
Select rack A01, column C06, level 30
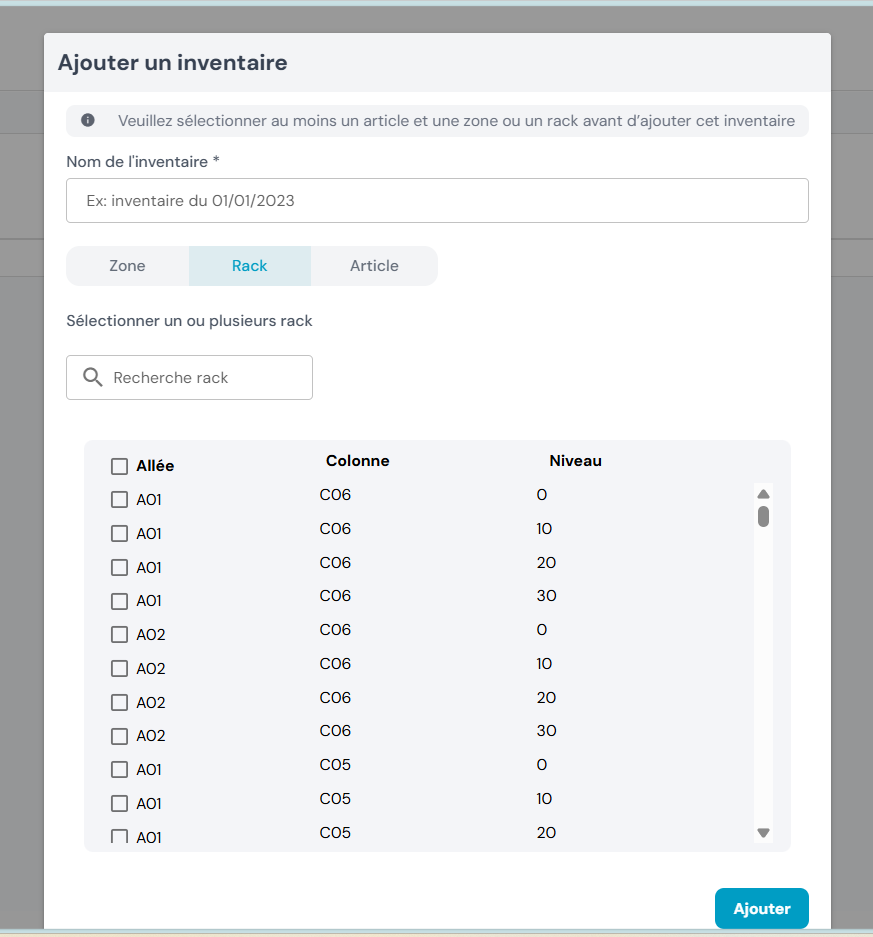point(120,601)
